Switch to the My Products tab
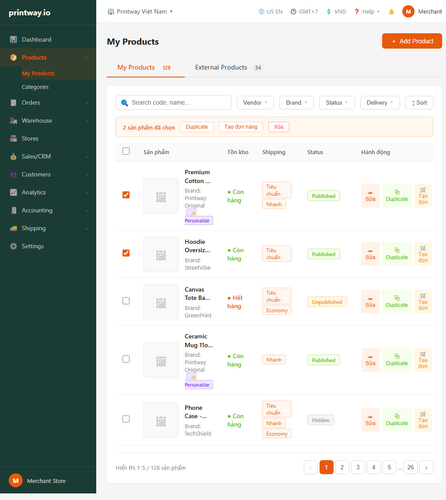This screenshot has width=446, height=500. click(x=146, y=68)
